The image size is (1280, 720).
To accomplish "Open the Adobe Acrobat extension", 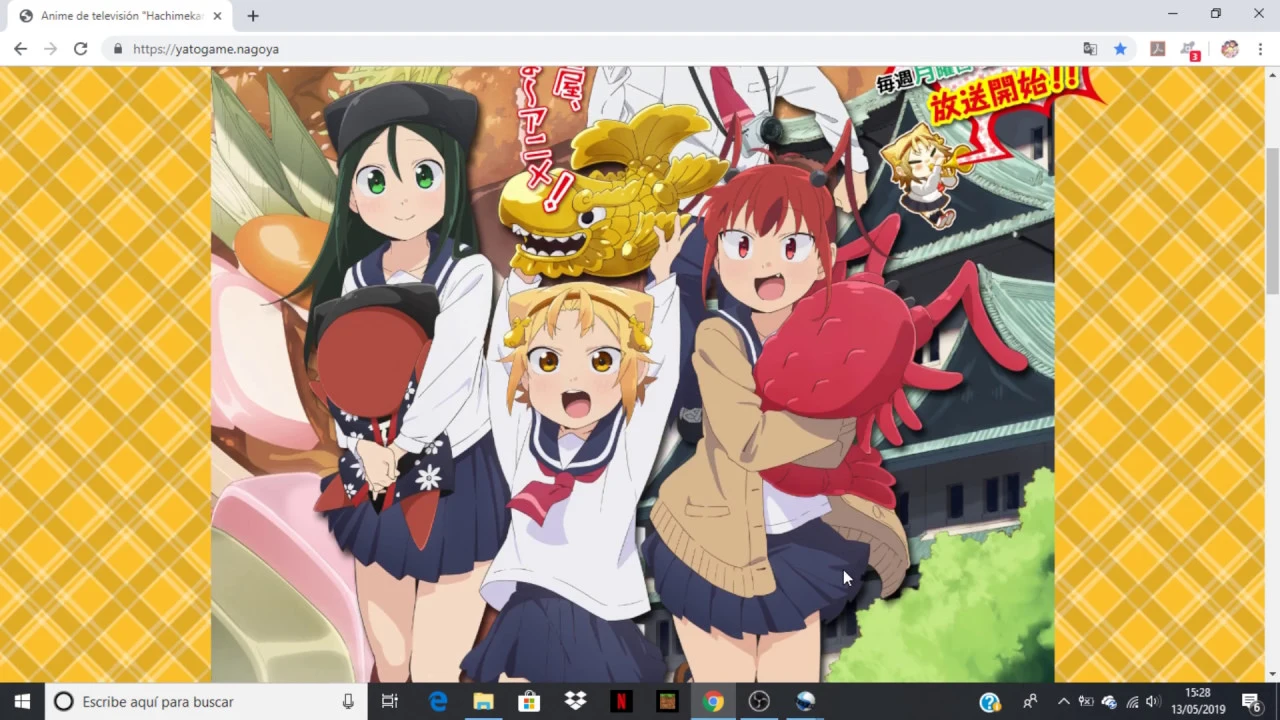I will [x=1158, y=48].
